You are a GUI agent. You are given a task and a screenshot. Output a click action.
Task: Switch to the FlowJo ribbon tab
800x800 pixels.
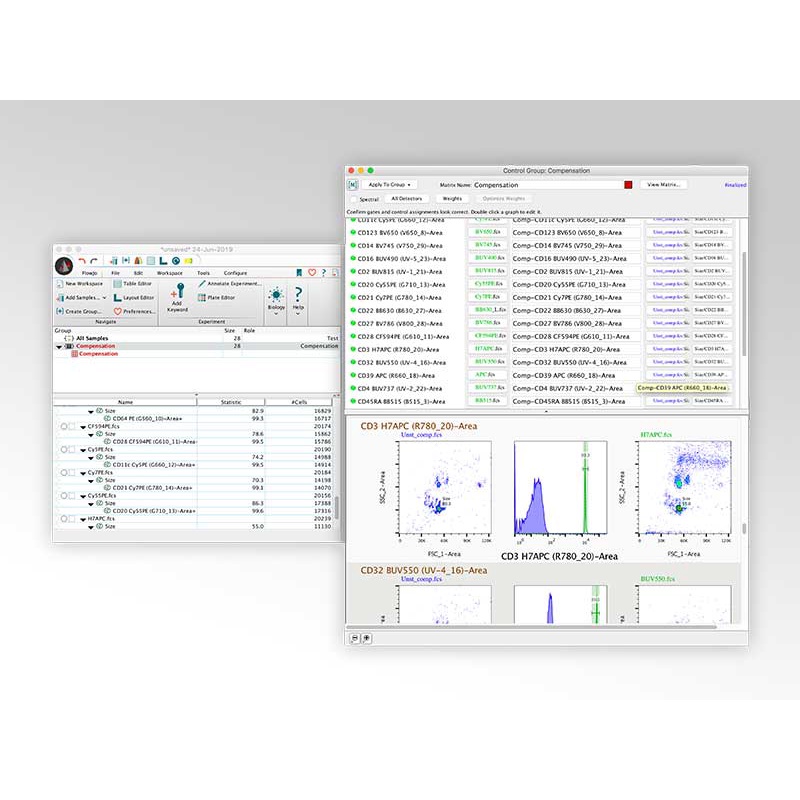(x=89, y=273)
